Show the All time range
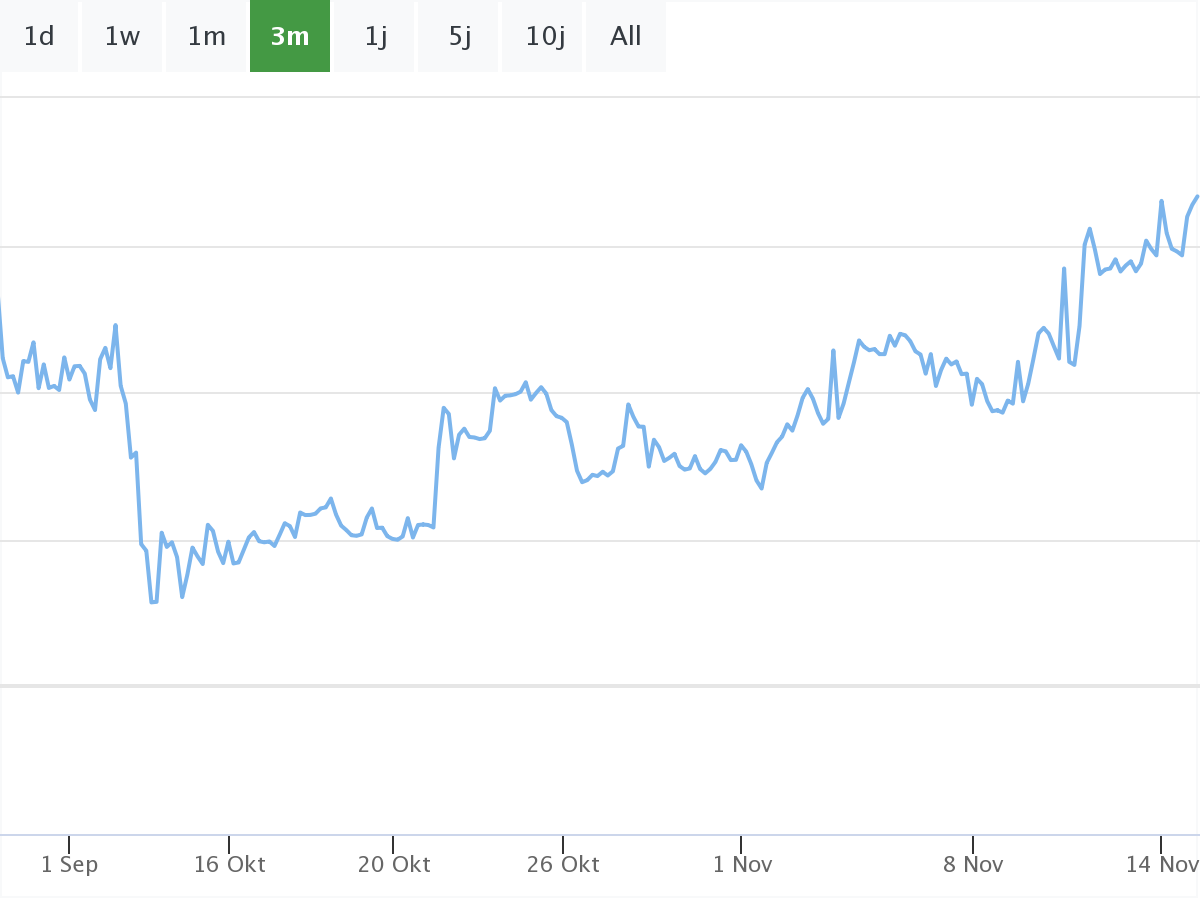1200x900 pixels. click(x=626, y=37)
